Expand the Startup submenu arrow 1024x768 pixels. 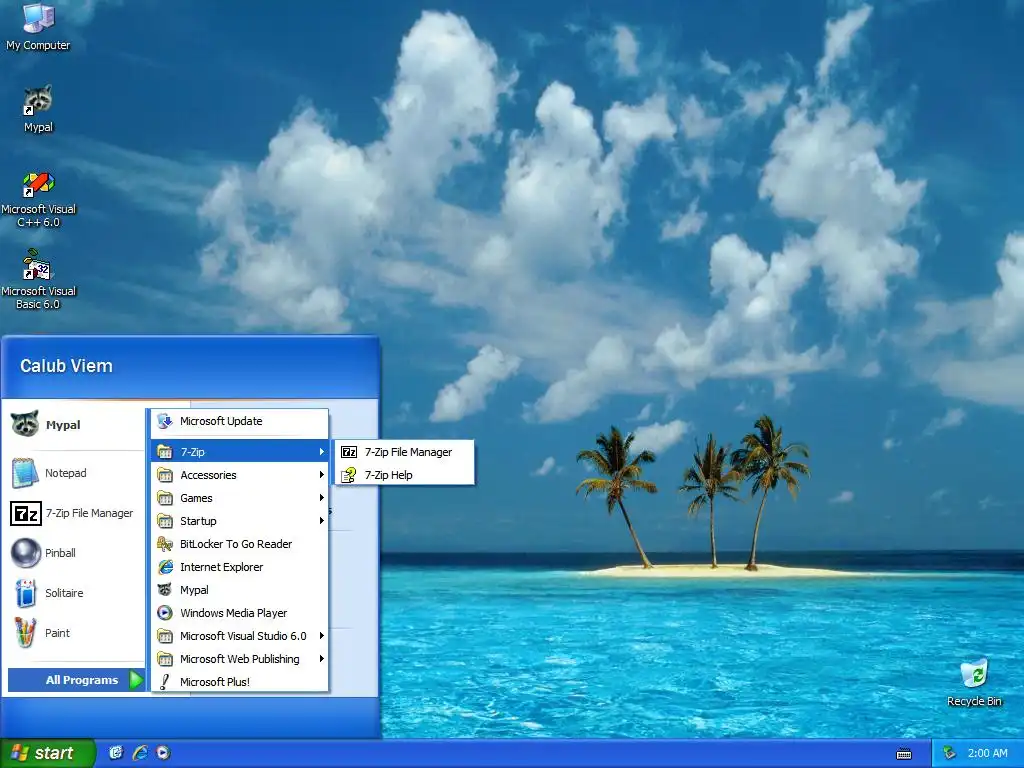coord(321,520)
